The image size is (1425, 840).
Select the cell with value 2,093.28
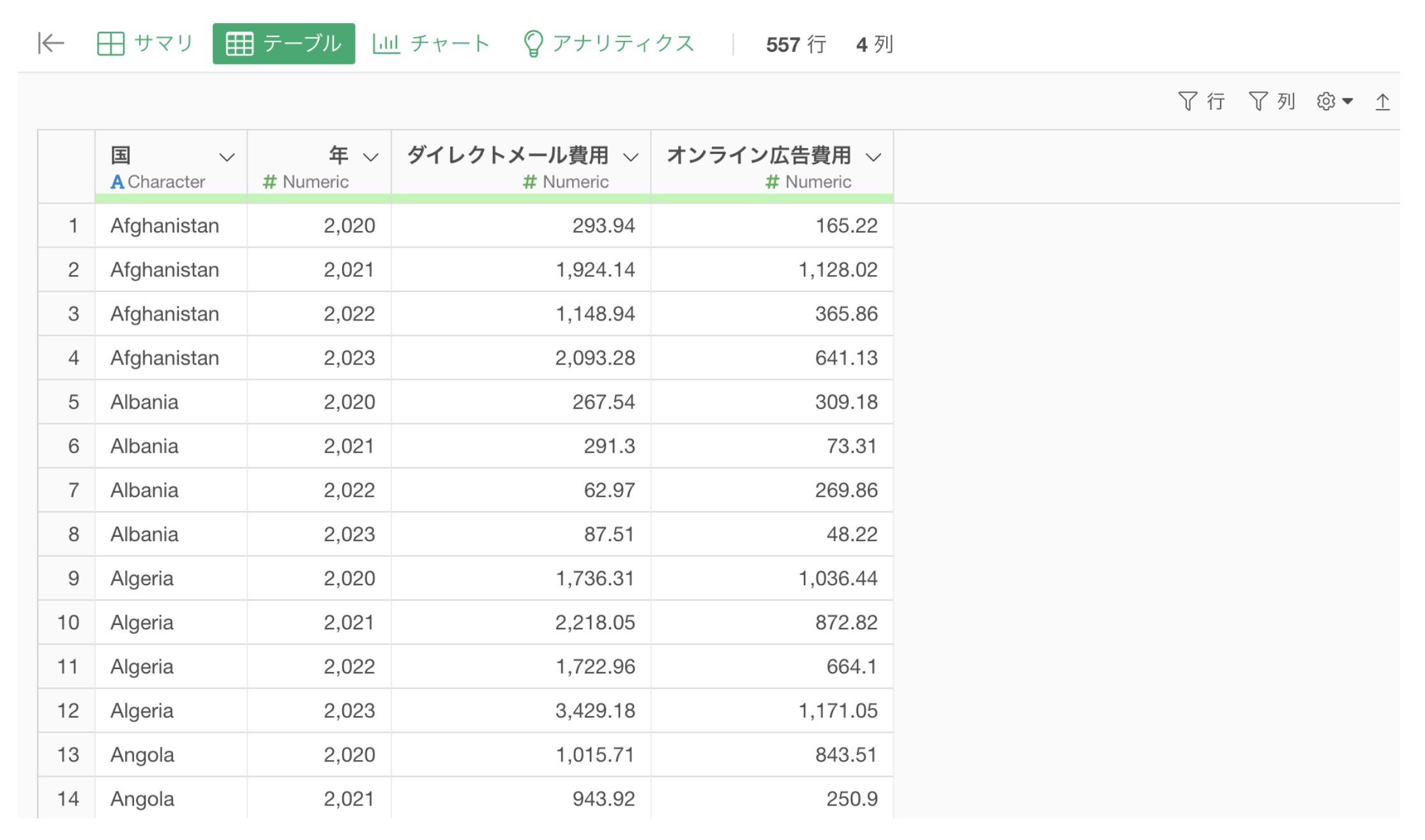[x=521, y=357]
